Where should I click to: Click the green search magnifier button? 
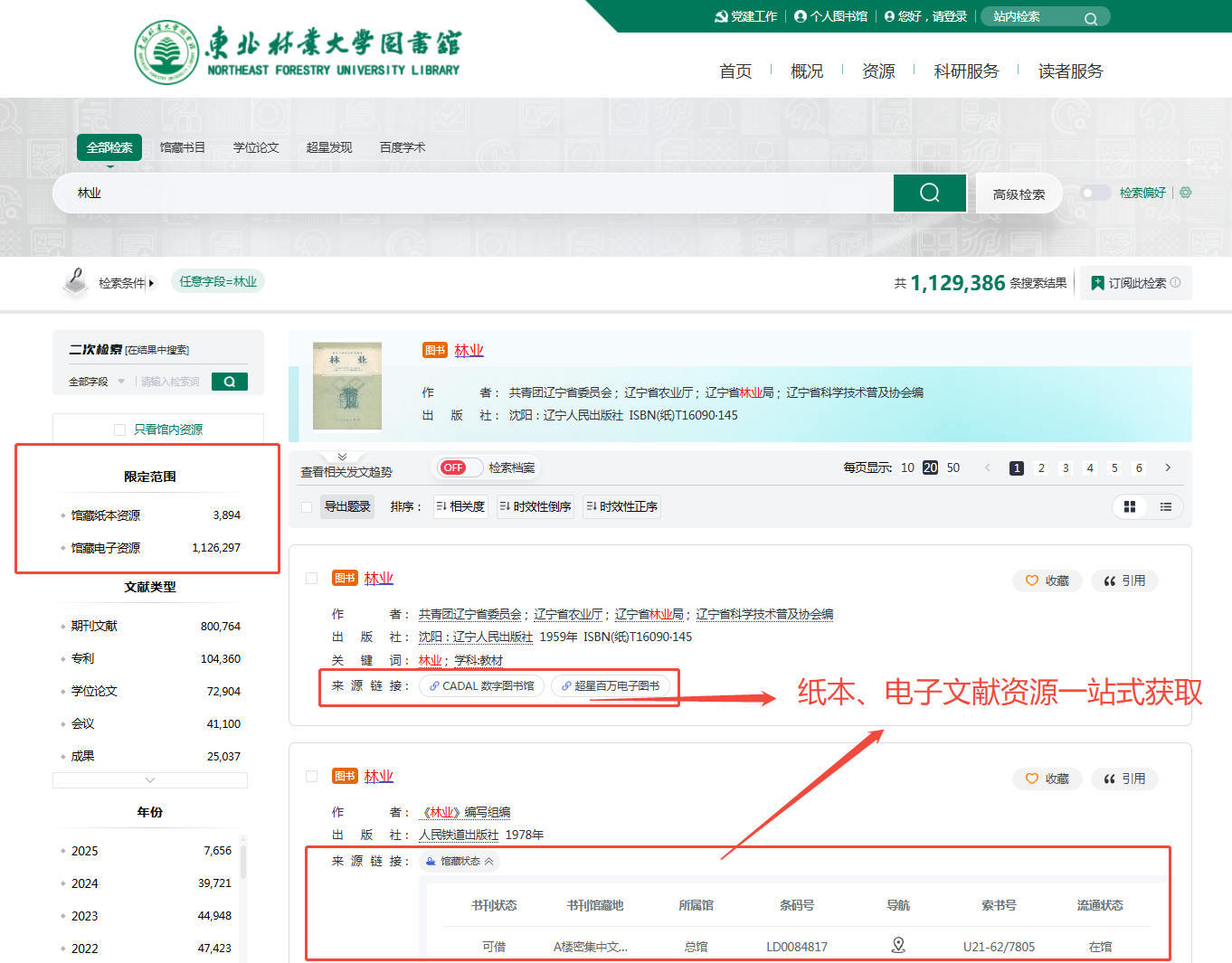click(x=929, y=193)
